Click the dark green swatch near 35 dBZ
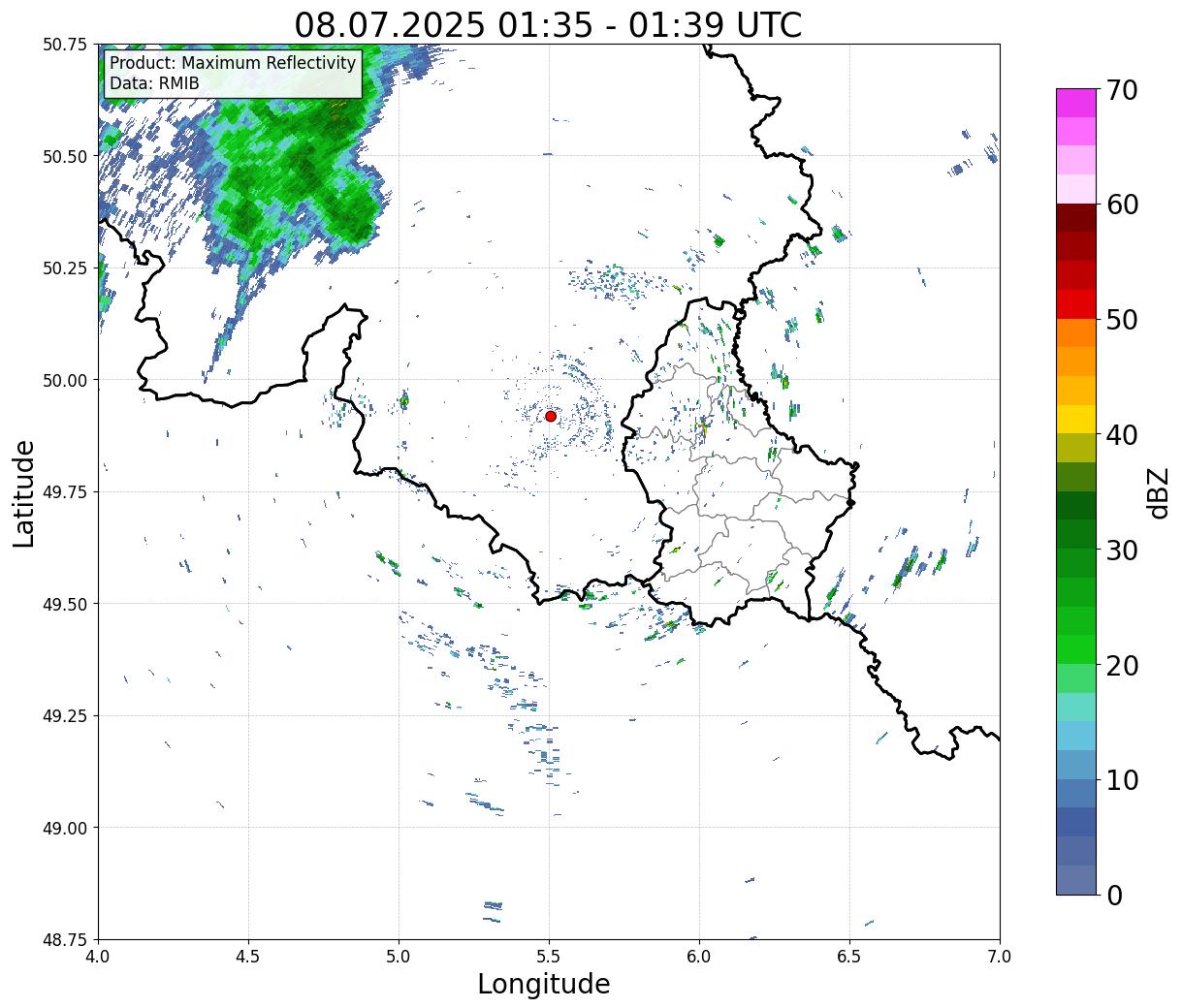The width and height of the screenshot is (1182, 1008). coord(1076,505)
